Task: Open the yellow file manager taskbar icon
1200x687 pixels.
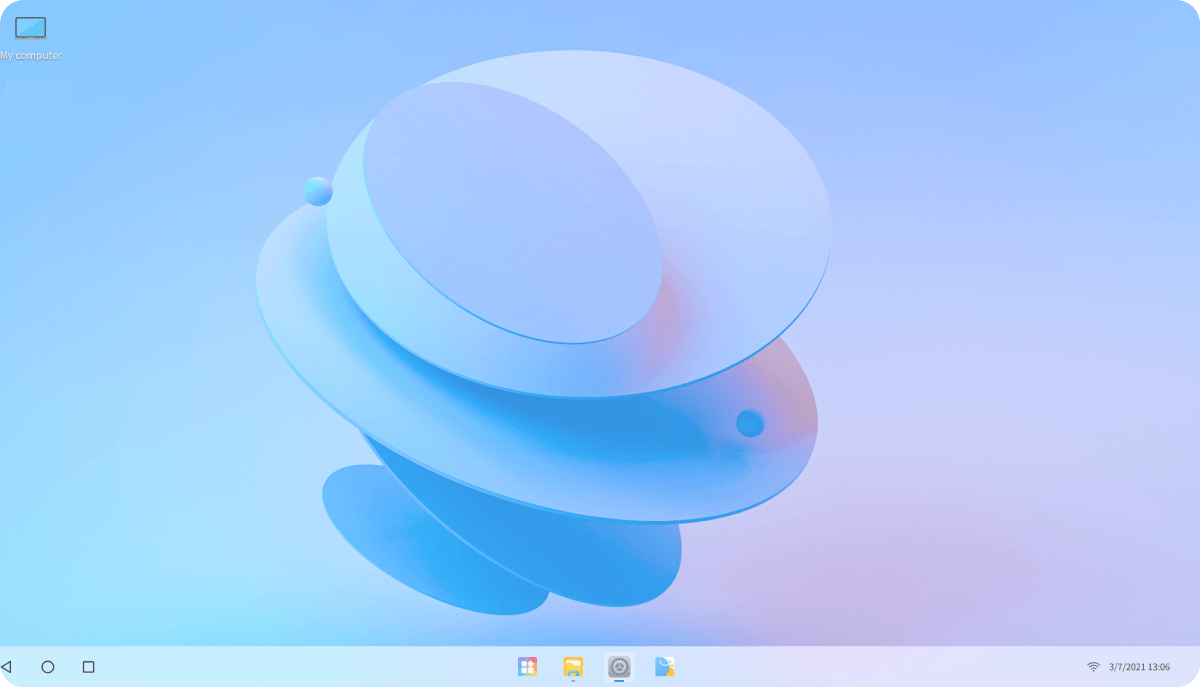Action: [573, 666]
